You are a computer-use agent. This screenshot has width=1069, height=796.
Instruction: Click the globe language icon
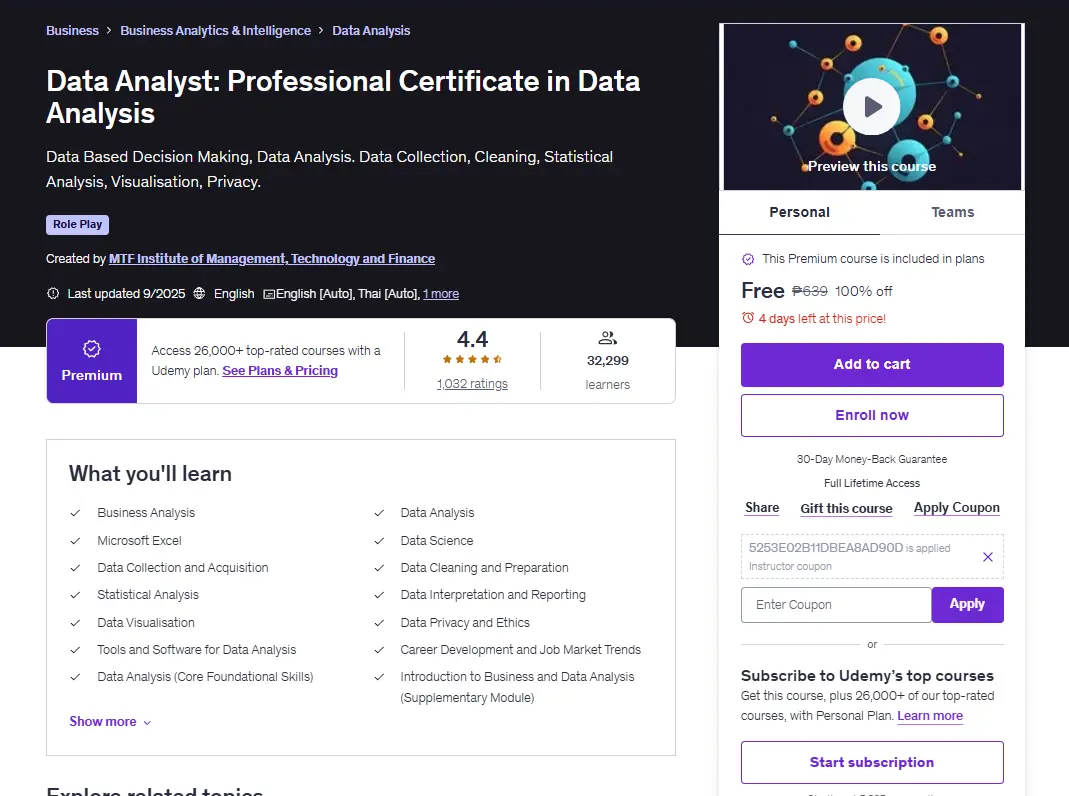[x=199, y=294]
